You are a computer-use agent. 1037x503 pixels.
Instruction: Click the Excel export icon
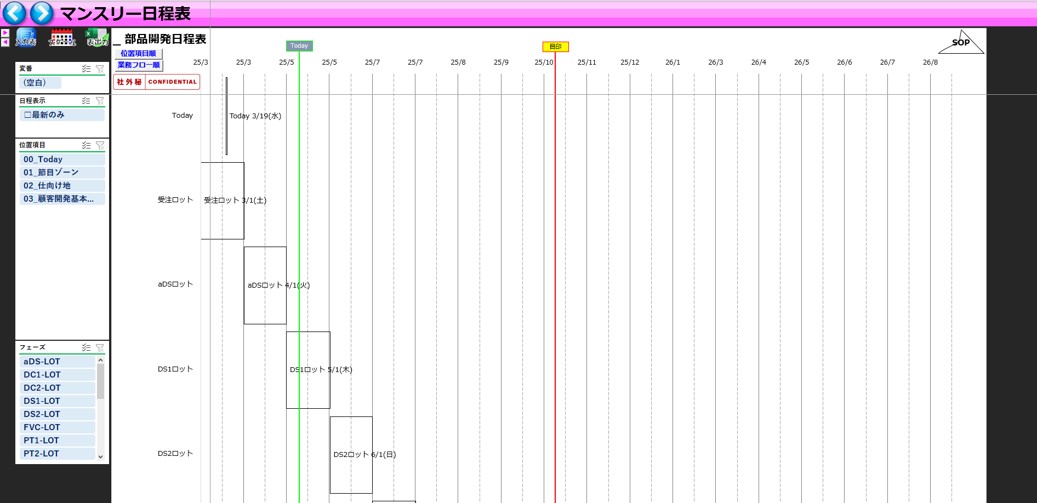pos(97,38)
